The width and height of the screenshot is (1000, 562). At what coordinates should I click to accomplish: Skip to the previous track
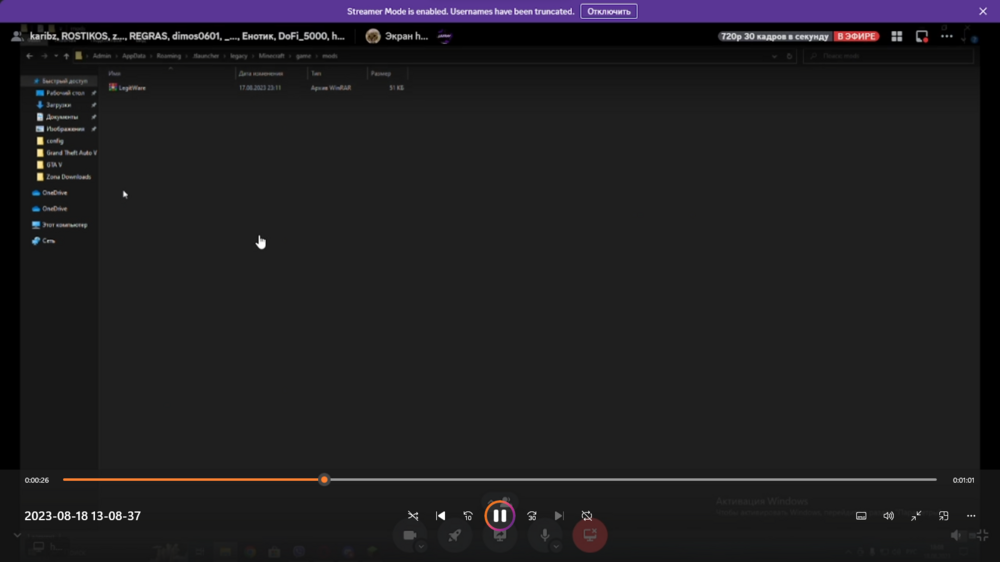441,515
